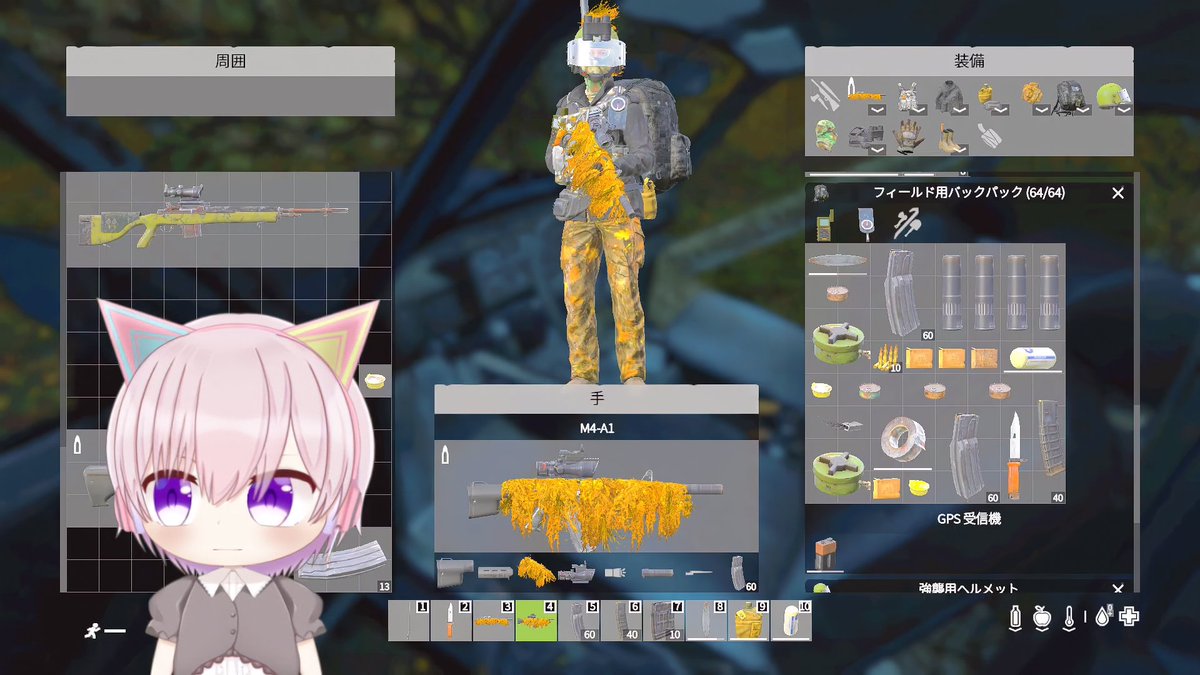Select the tactical gloves equipment icon
The image size is (1200, 675).
coord(908,137)
